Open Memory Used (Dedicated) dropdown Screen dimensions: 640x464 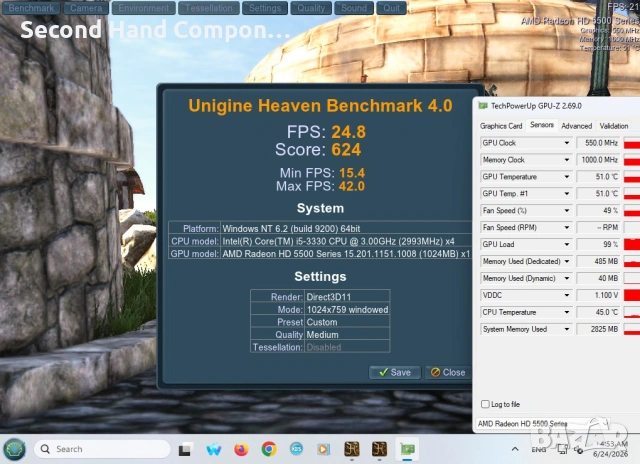567,261
